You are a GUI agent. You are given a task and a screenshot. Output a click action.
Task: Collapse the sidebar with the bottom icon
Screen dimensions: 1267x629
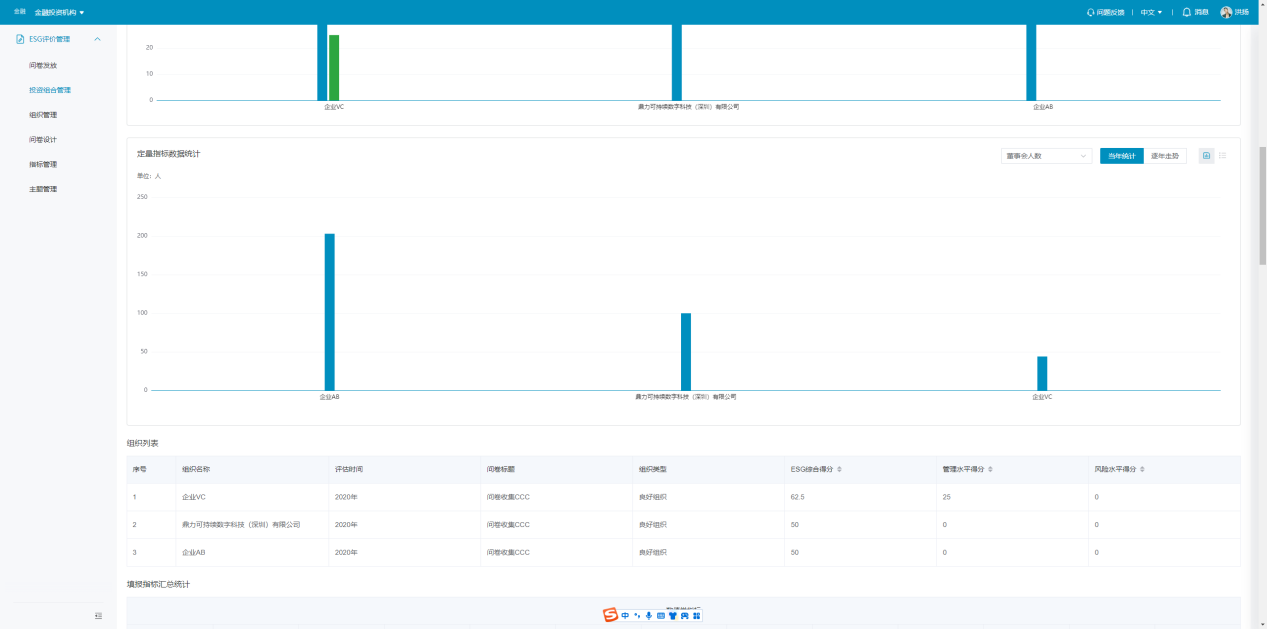click(98, 615)
